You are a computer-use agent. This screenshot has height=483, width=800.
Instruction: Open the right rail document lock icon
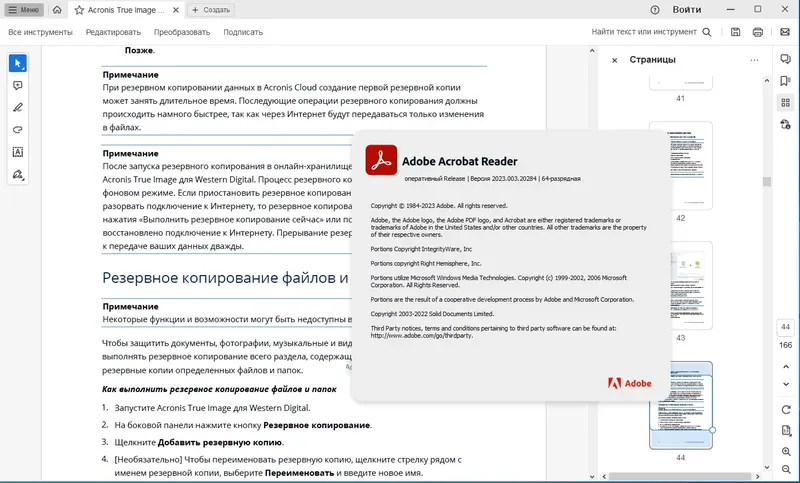(x=786, y=124)
